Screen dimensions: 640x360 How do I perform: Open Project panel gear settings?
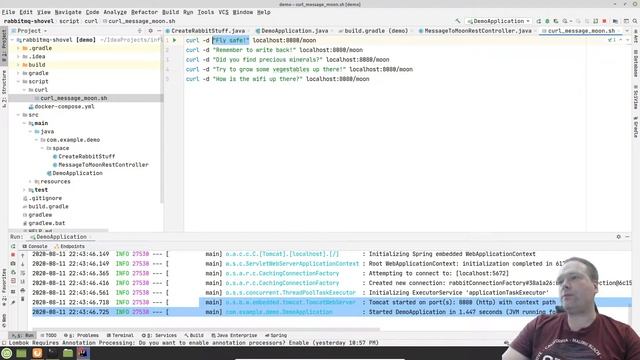click(150, 31)
